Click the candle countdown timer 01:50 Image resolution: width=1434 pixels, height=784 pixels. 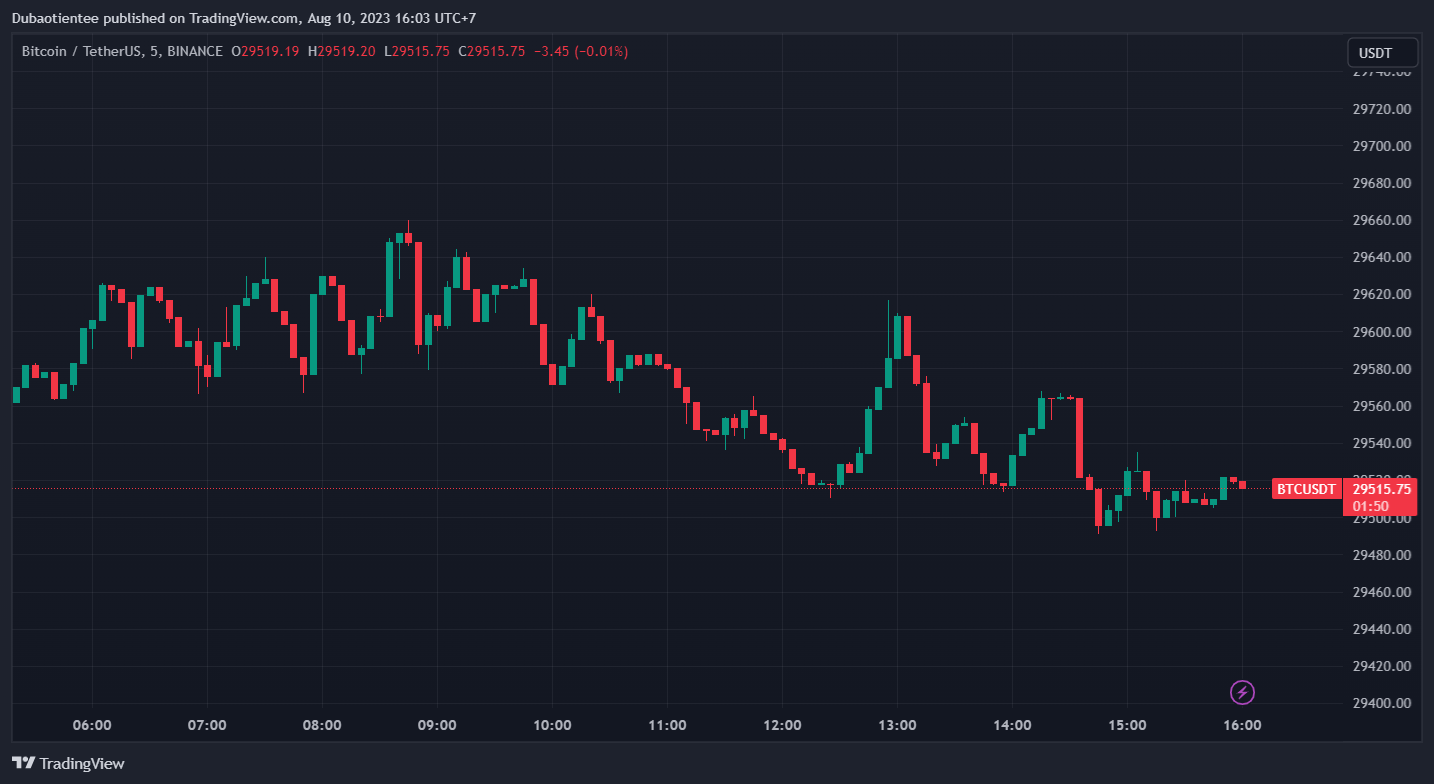(1367, 506)
